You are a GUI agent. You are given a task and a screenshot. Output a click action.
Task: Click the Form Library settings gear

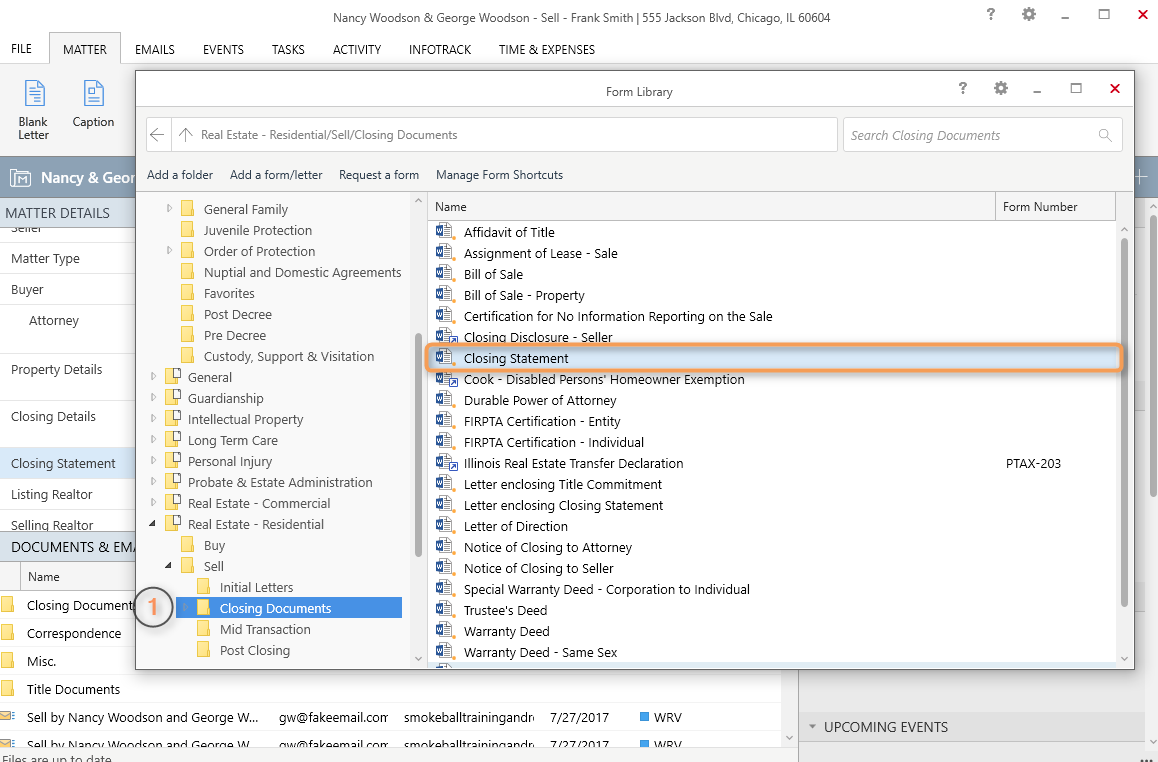coord(1001,89)
